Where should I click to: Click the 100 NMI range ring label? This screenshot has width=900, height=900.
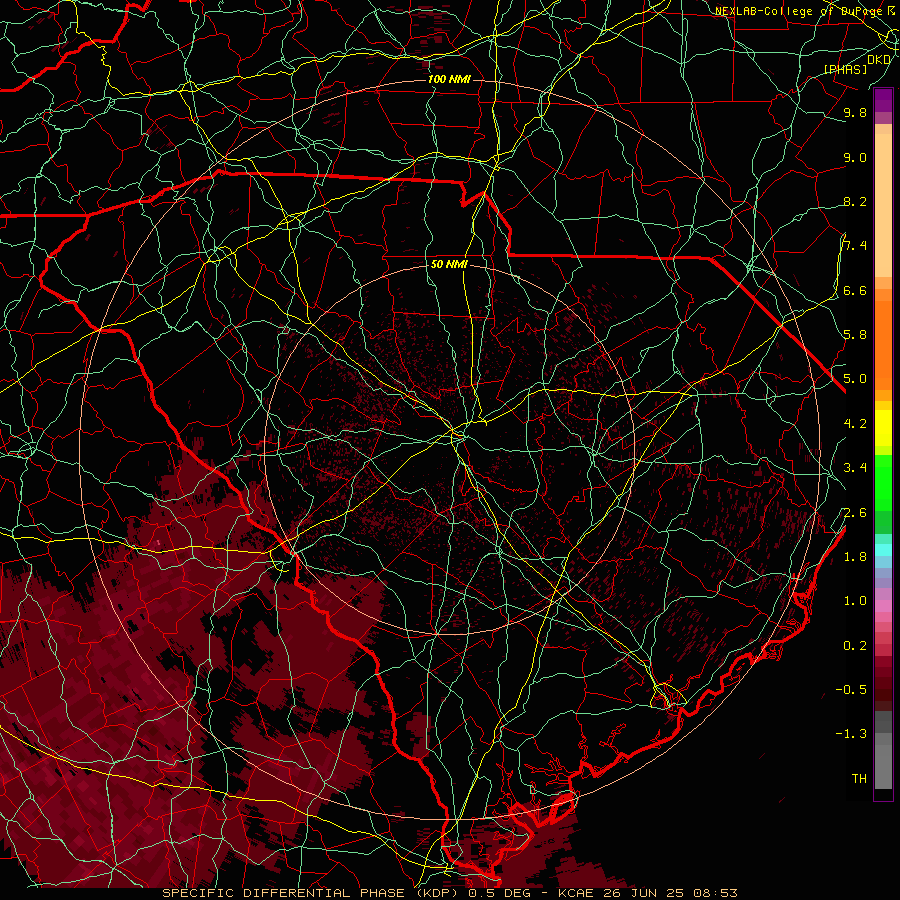click(x=449, y=79)
